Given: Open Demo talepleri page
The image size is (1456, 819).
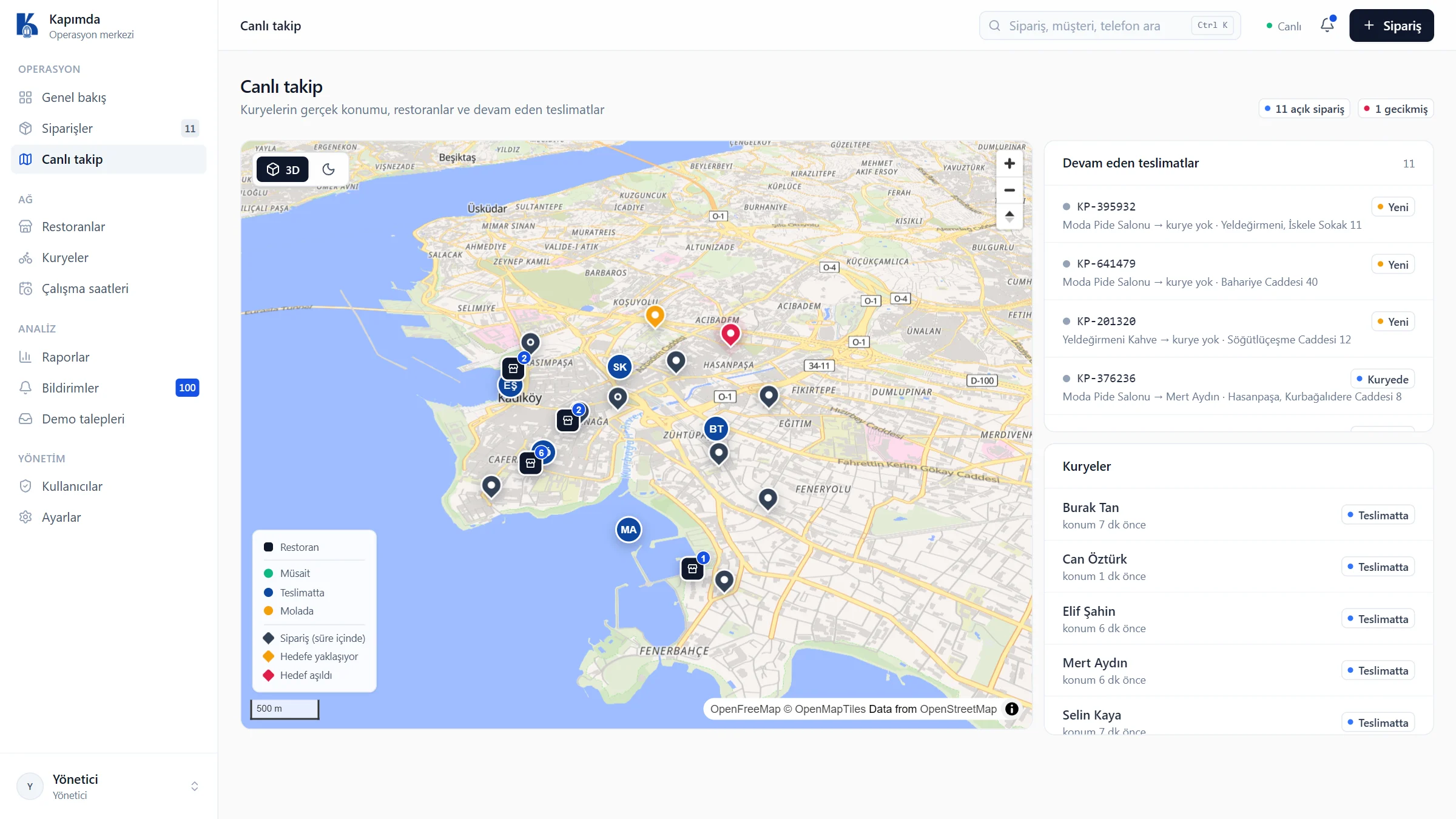Looking at the screenshot, I should pyautogui.click(x=109, y=419).
